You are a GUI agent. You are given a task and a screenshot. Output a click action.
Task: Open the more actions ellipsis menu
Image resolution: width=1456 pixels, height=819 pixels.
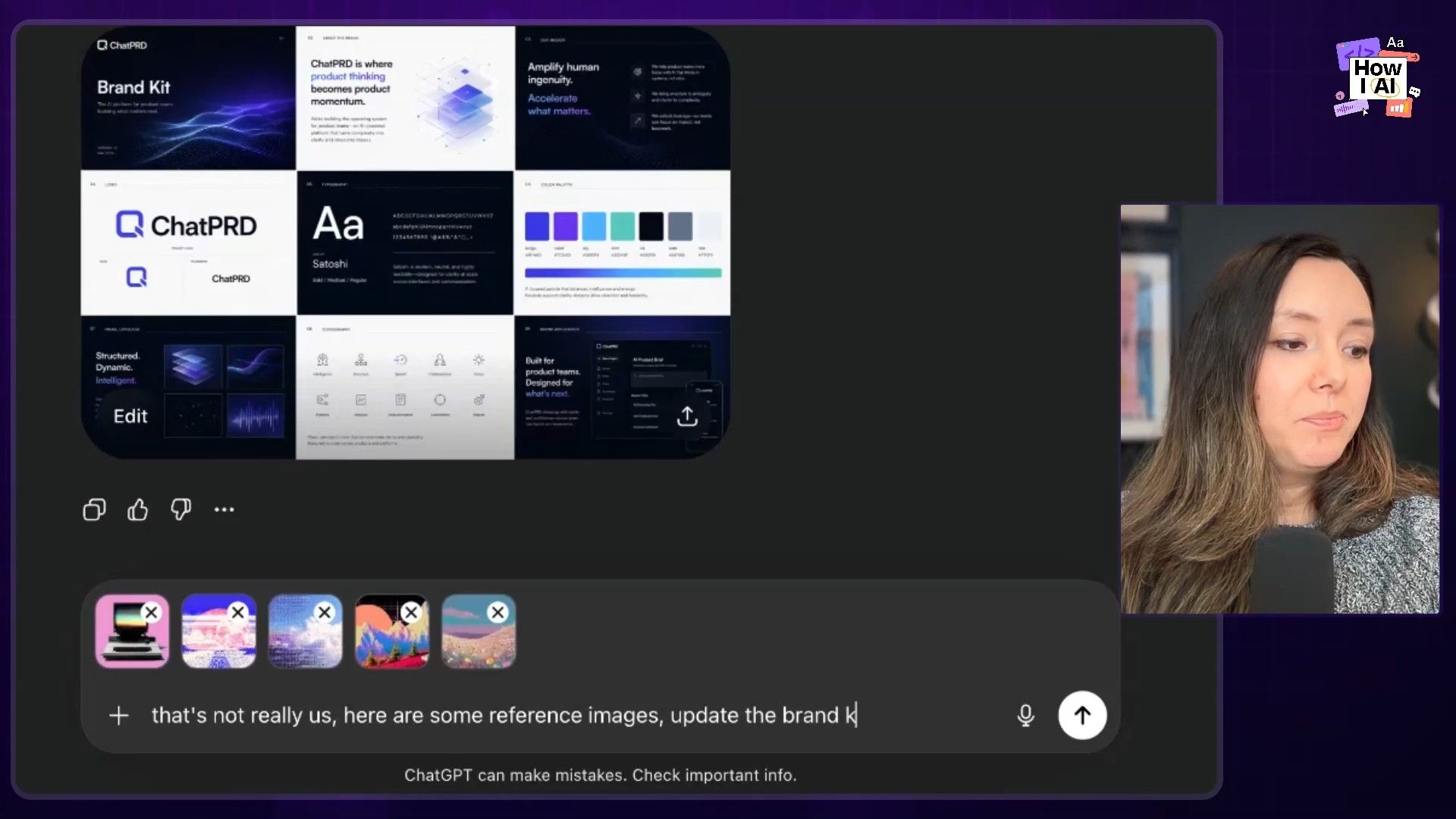(x=224, y=510)
